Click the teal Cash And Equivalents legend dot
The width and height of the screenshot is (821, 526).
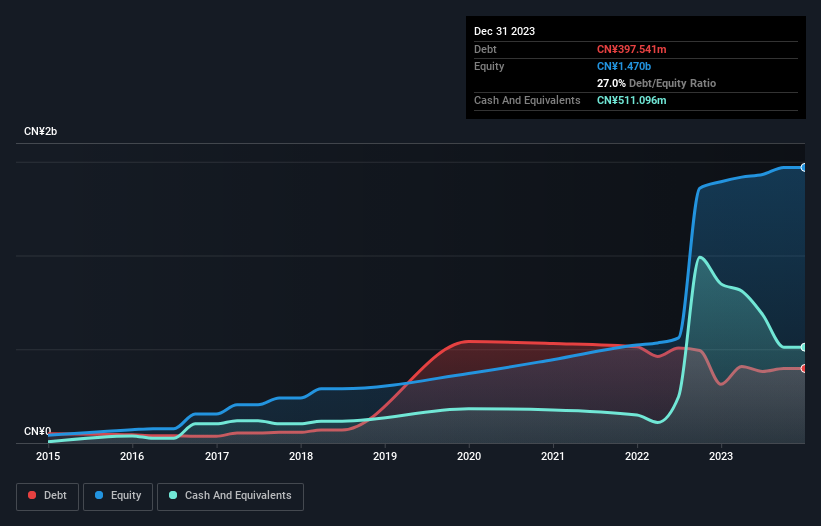click(x=173, y=495)
